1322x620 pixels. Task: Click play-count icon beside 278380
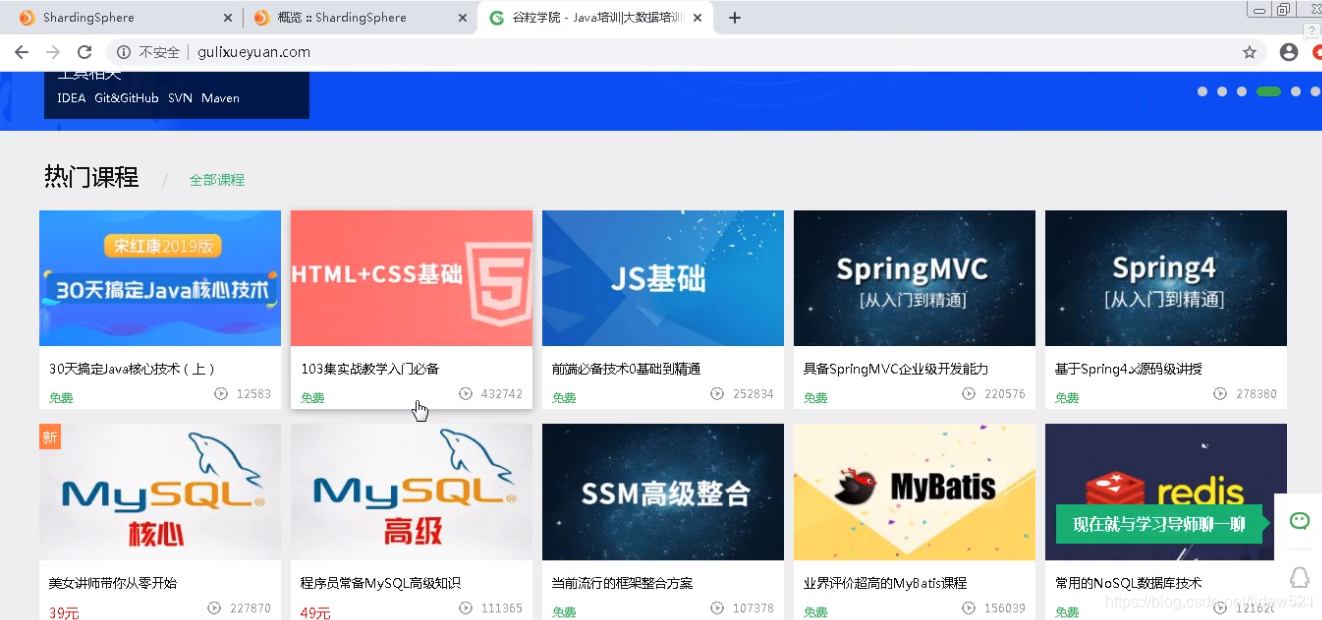[x=1220, y=394]
